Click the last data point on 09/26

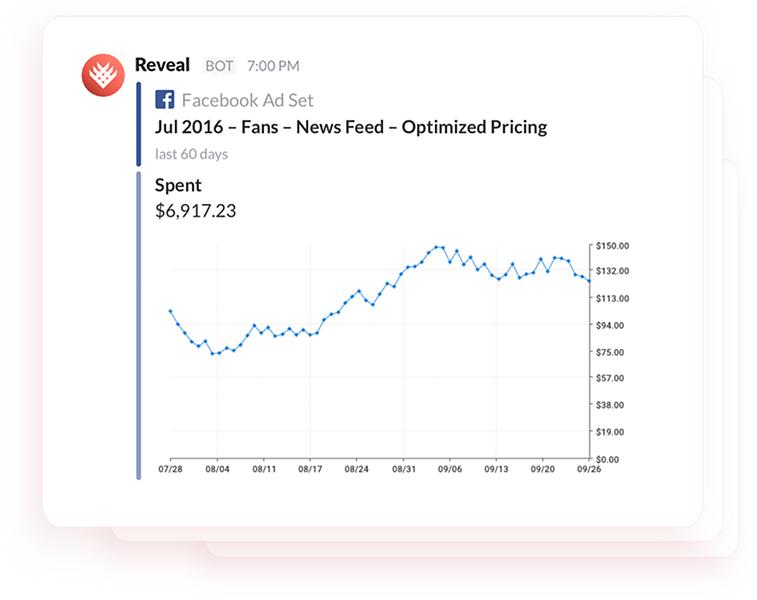point(589,281)
